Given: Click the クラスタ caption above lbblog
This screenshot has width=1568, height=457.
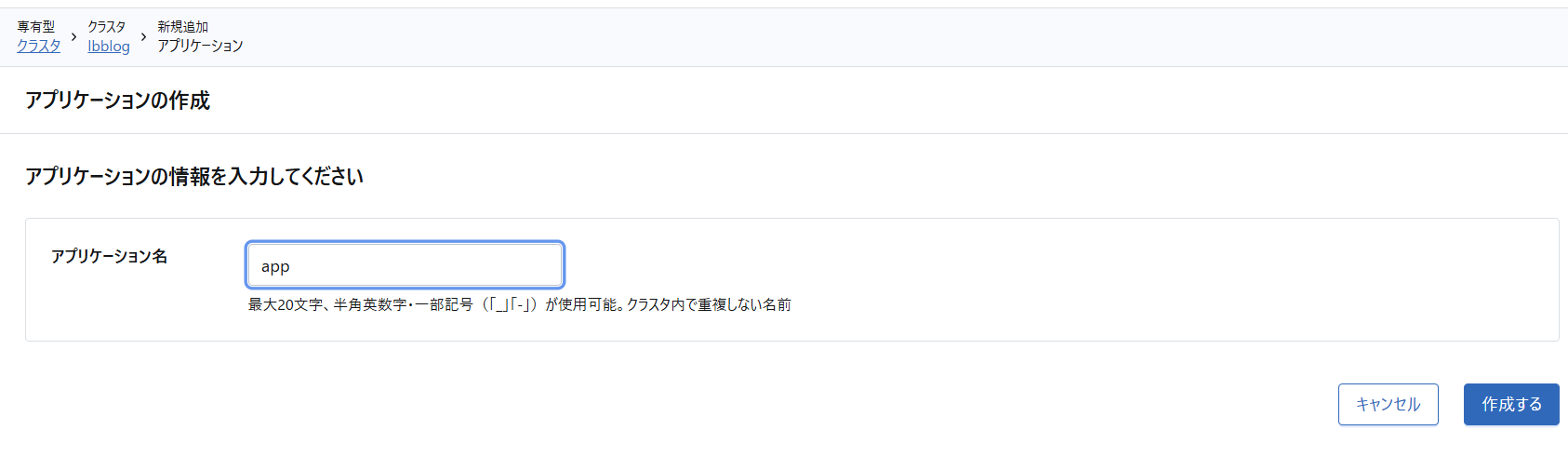Looking at the screenshot, I should click(106, 27).
